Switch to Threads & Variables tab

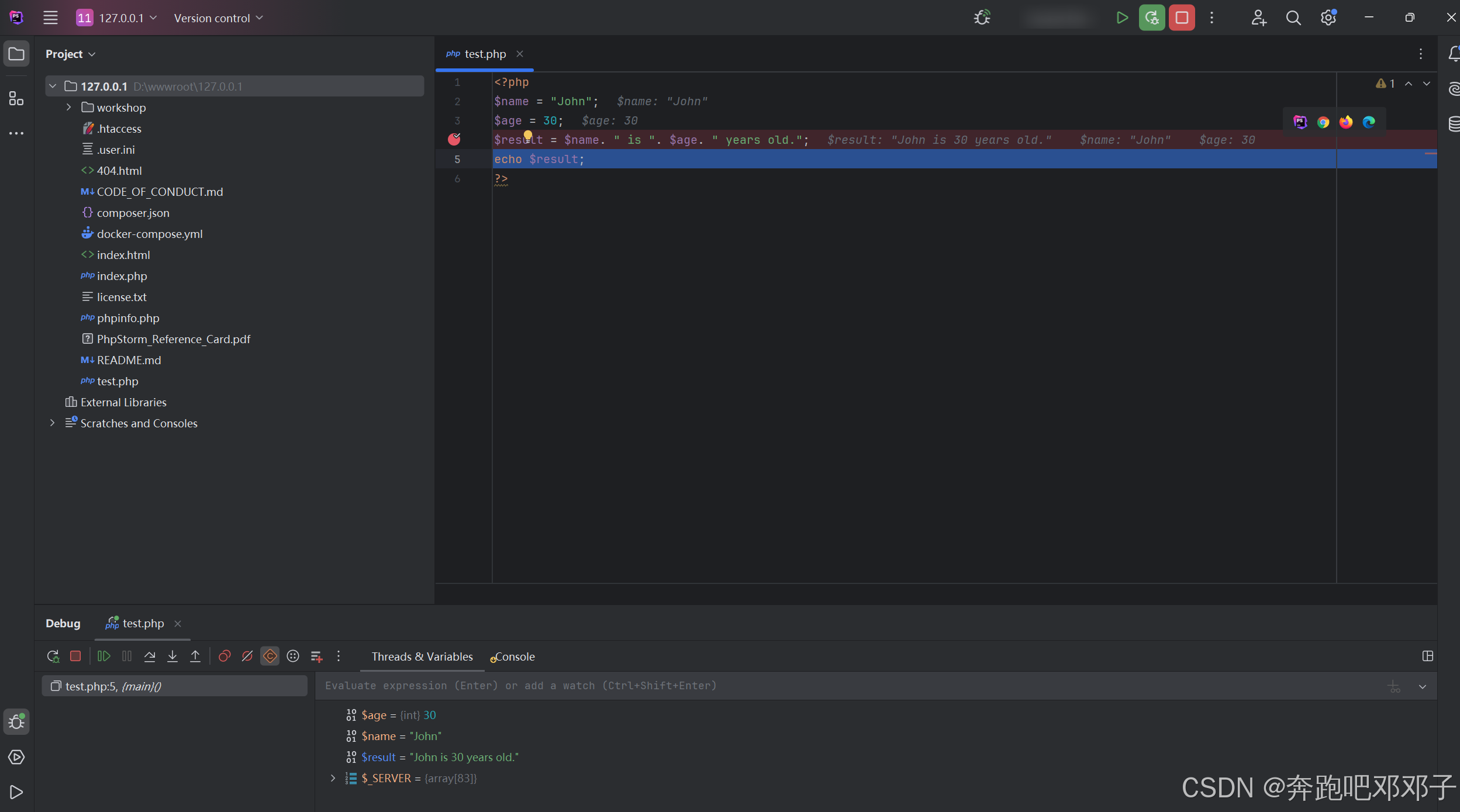point(422,656)
